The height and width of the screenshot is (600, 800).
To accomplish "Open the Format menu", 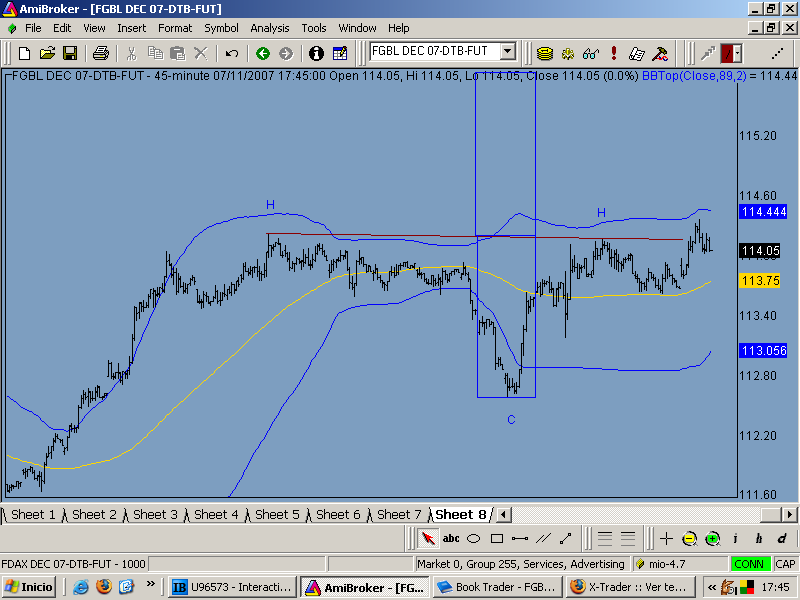I will click(175, 28).
